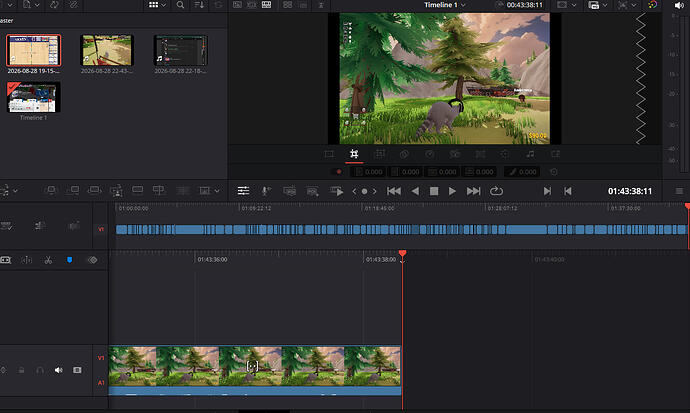
Task: Jump to the first frame
Action: tap(393, 191)
